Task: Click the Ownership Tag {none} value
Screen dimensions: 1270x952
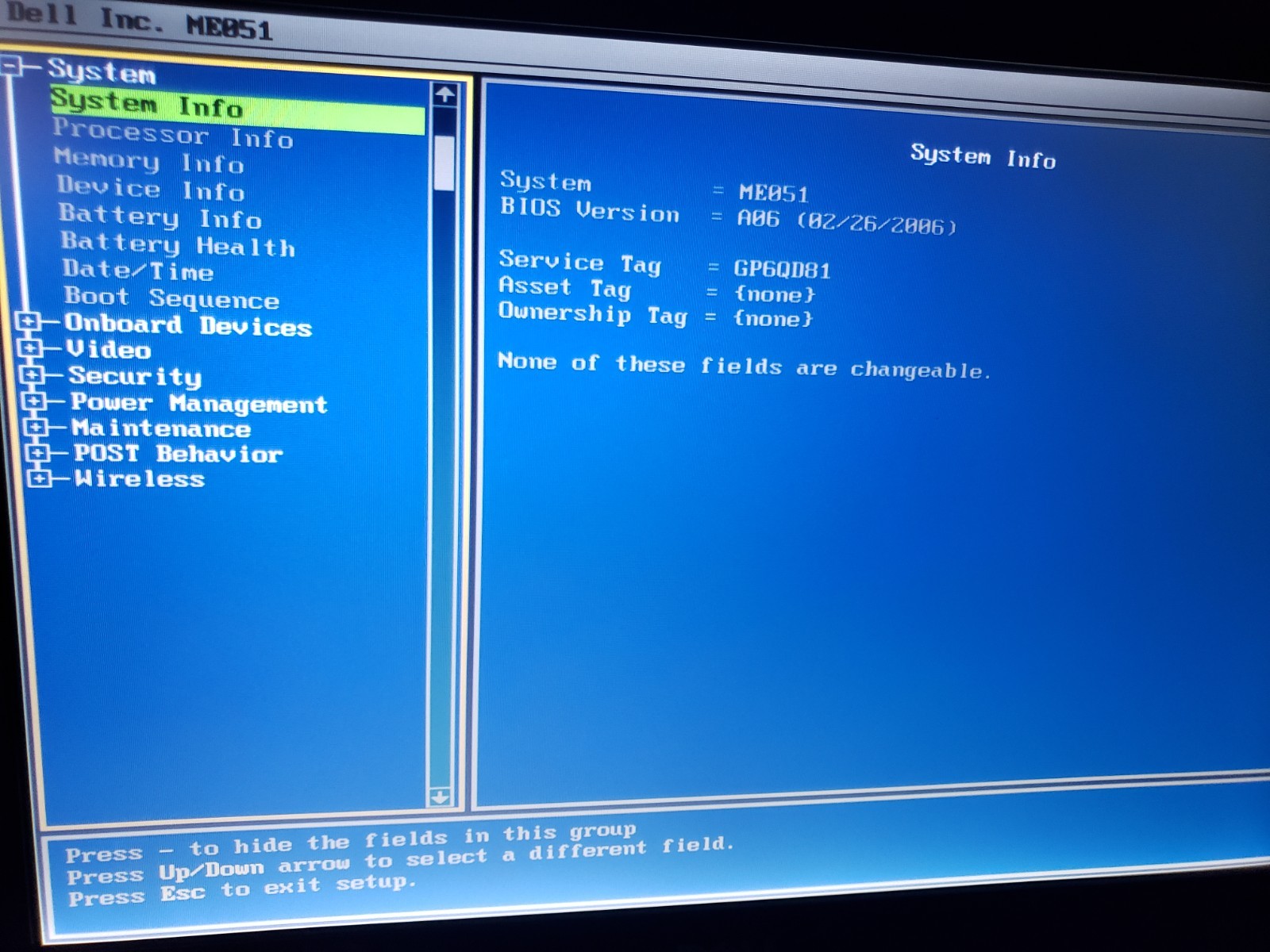Action: pyautogui.click(x=773, y=319)
